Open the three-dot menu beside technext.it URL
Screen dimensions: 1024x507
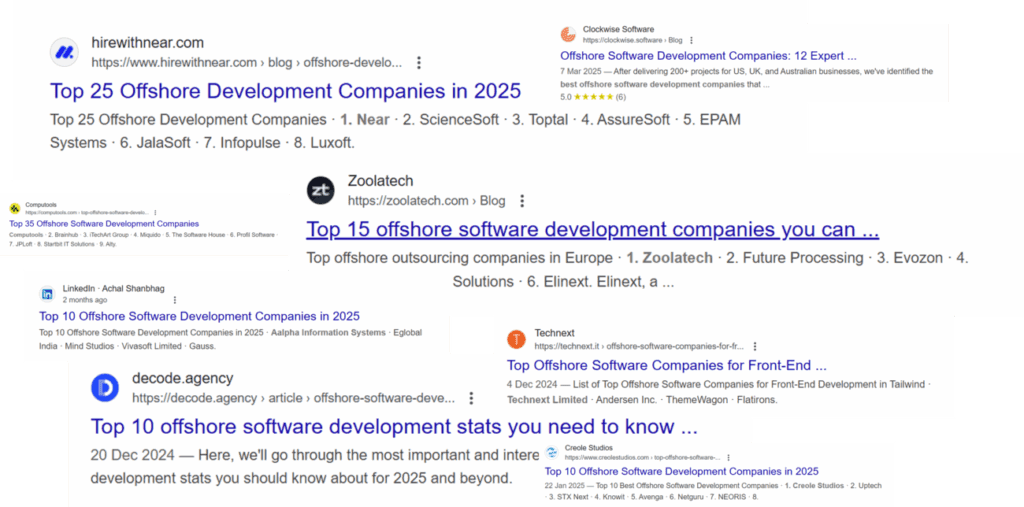(x=755, y=346)
